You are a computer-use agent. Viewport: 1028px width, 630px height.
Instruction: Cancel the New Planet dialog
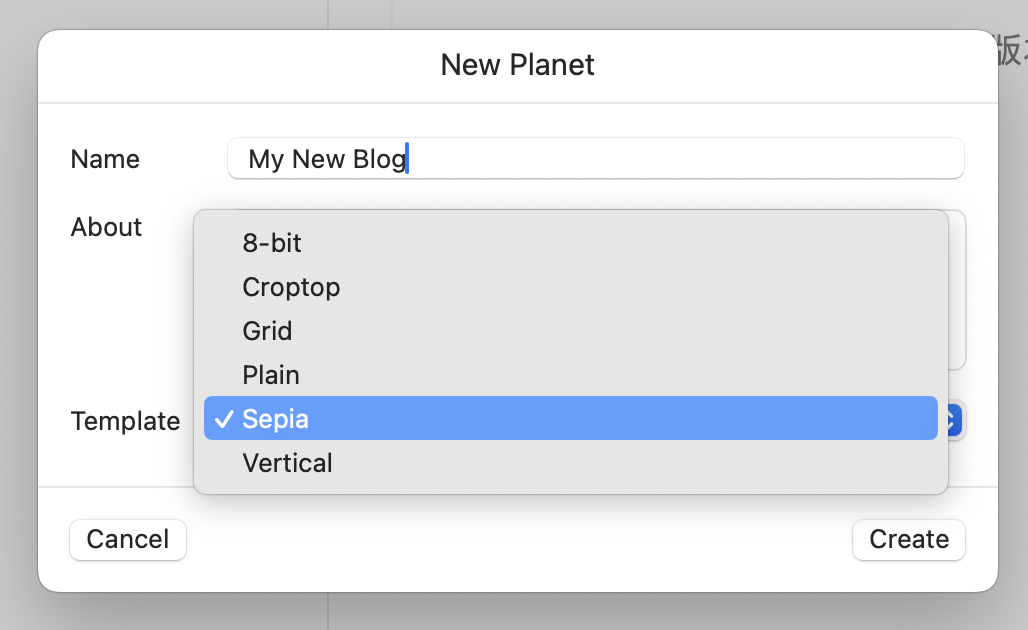pos(127,539)
